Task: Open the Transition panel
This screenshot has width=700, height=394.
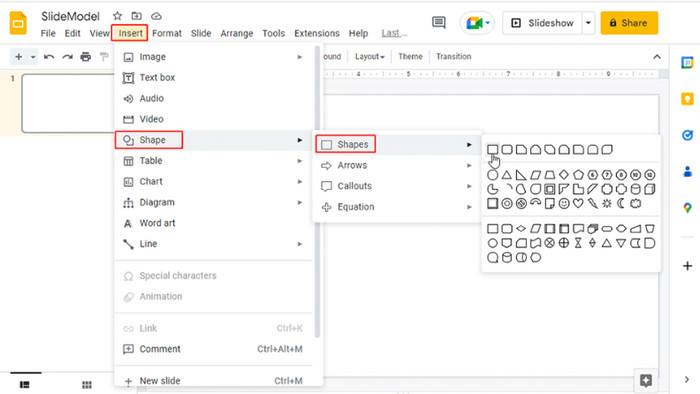Action: coord(454,57)
